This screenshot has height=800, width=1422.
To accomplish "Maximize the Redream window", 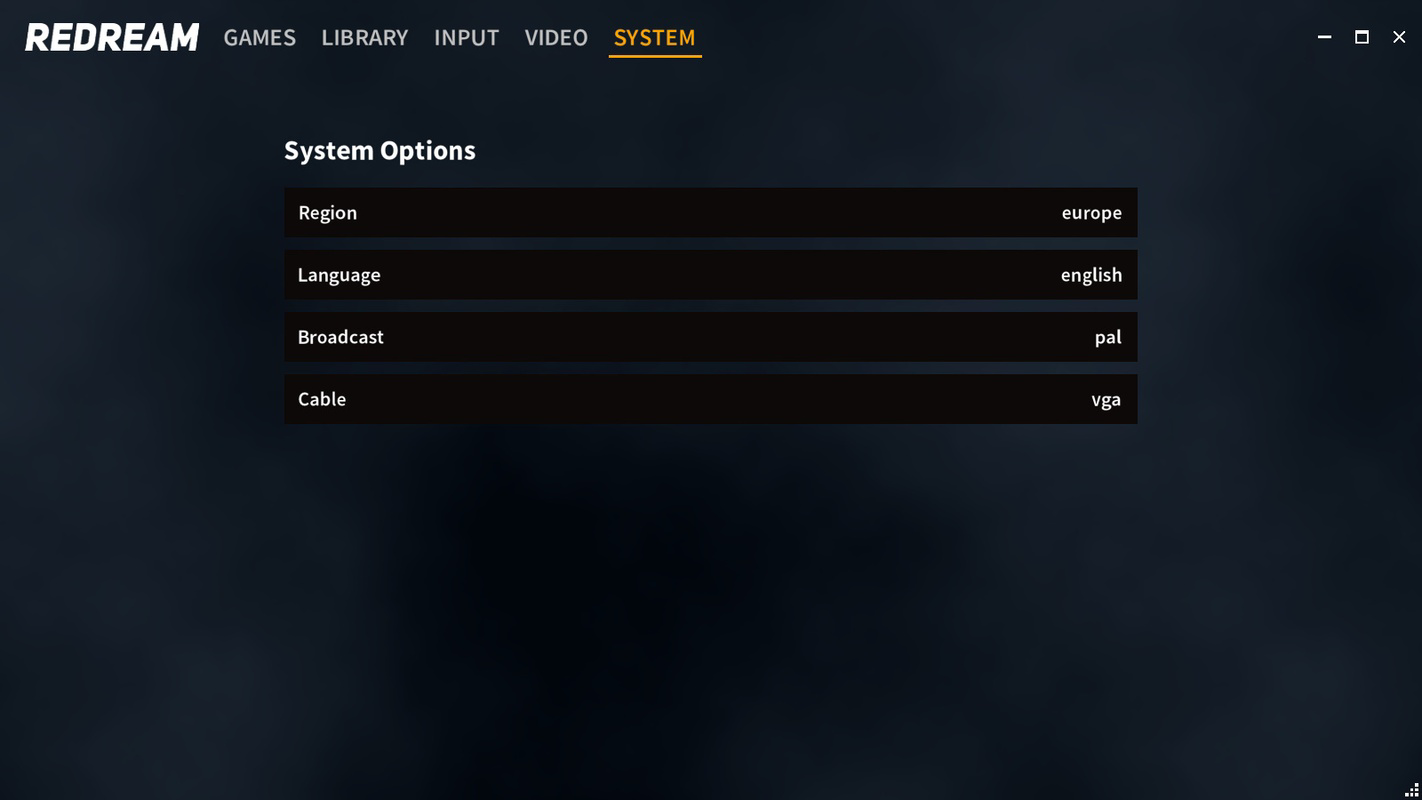I will (x=1362, y=37).
